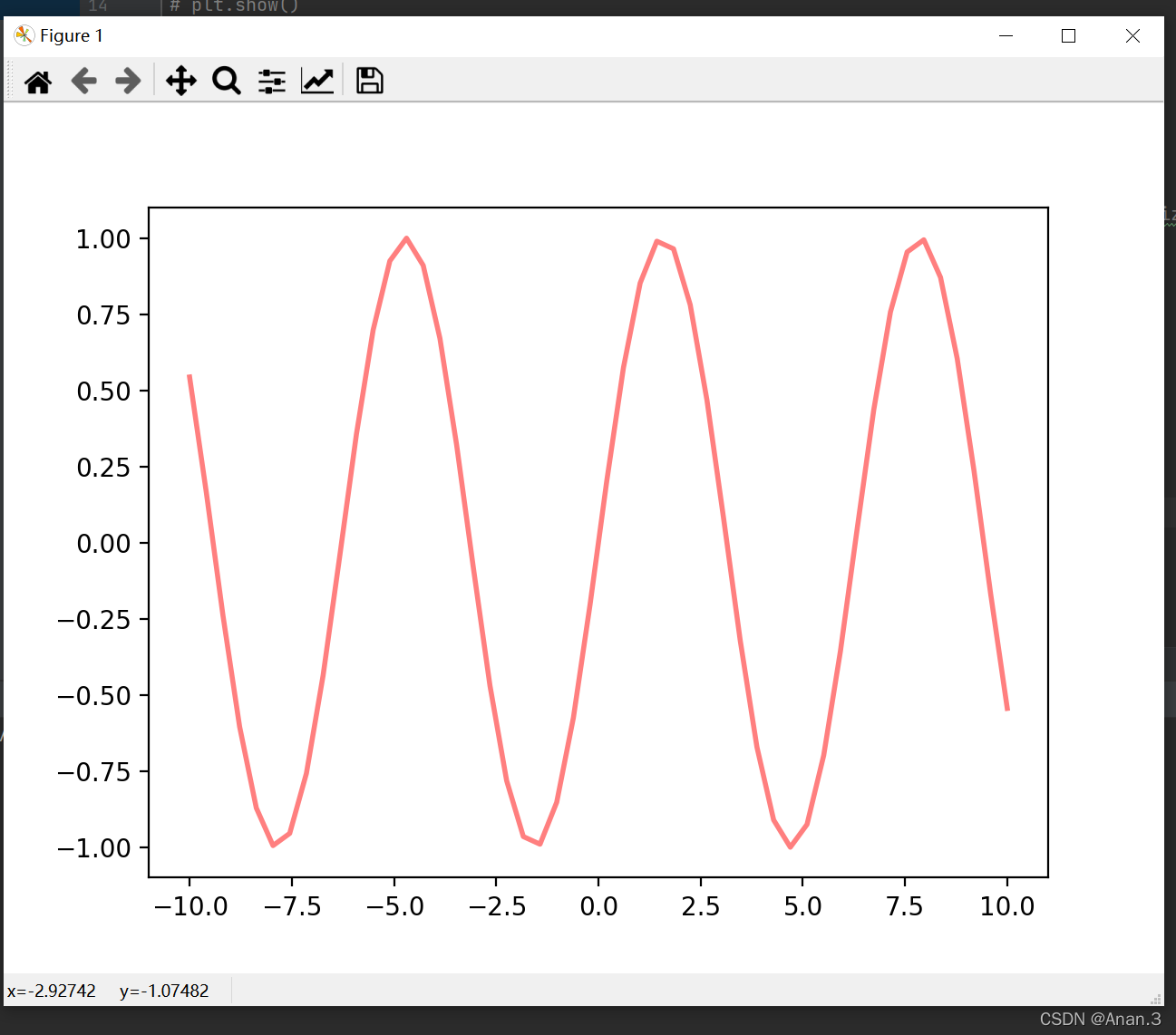
Task: Click the 'Figure 1' window title text
Action: point(72,35)
